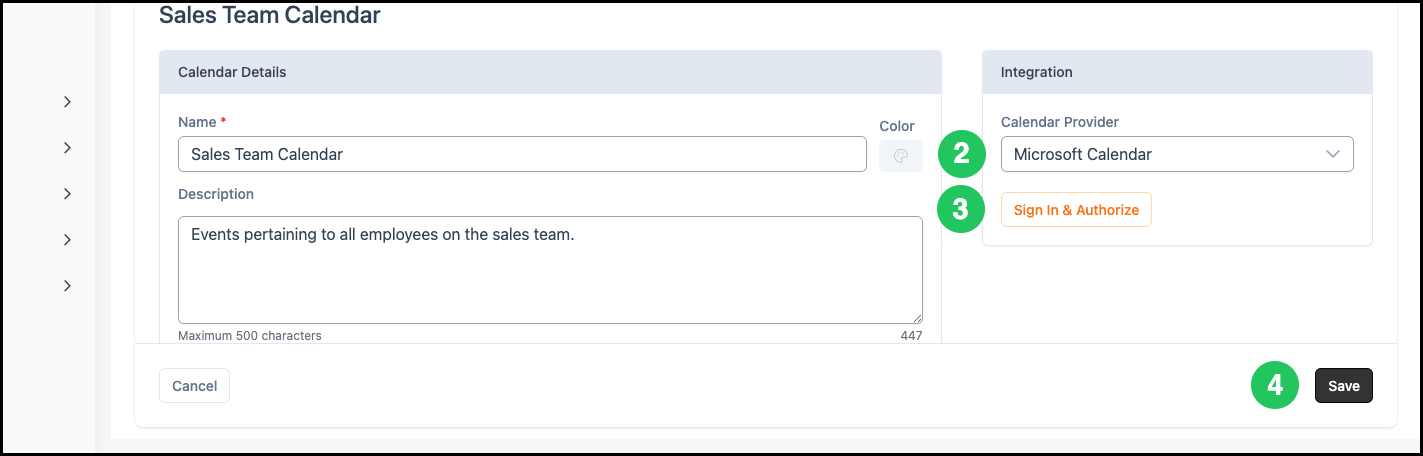Expand the first sidebar chevron
The height and width of the screenshot is (456, 1423).
[x=67, y=102]
